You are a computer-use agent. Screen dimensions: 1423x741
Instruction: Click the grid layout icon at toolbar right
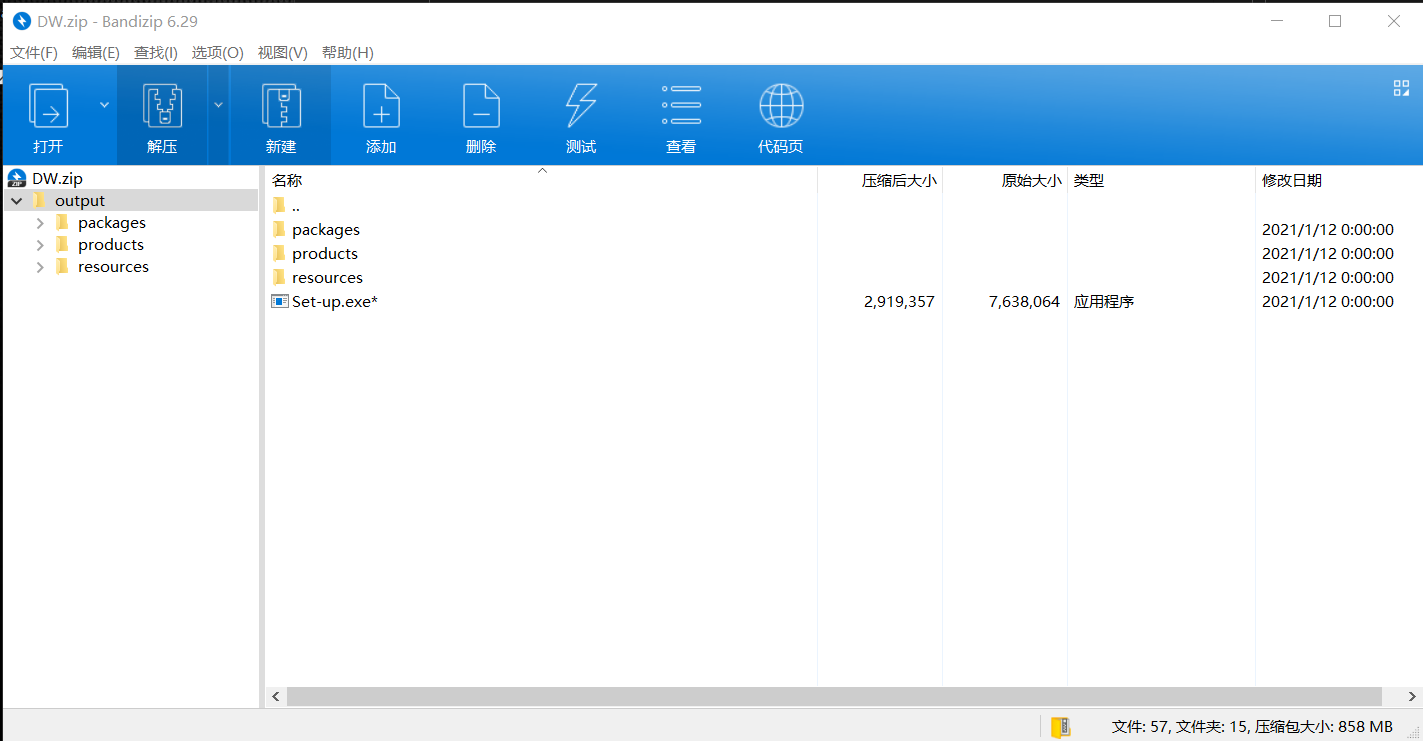point(1401,88)
